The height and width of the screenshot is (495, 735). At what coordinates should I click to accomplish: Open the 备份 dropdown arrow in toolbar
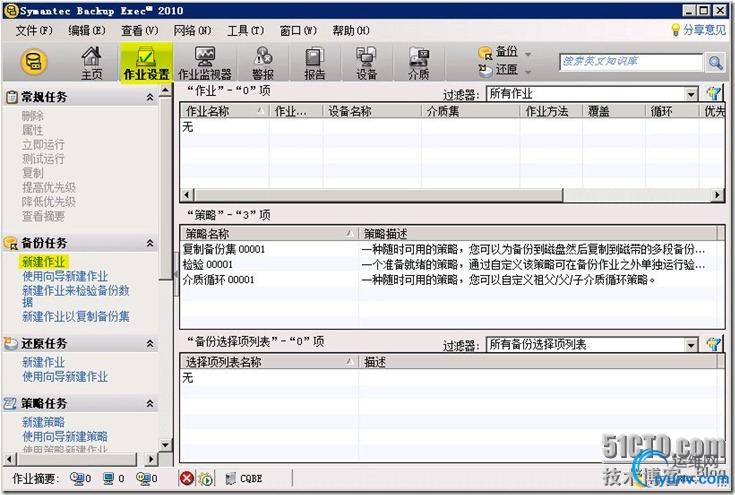pos(528,54)
